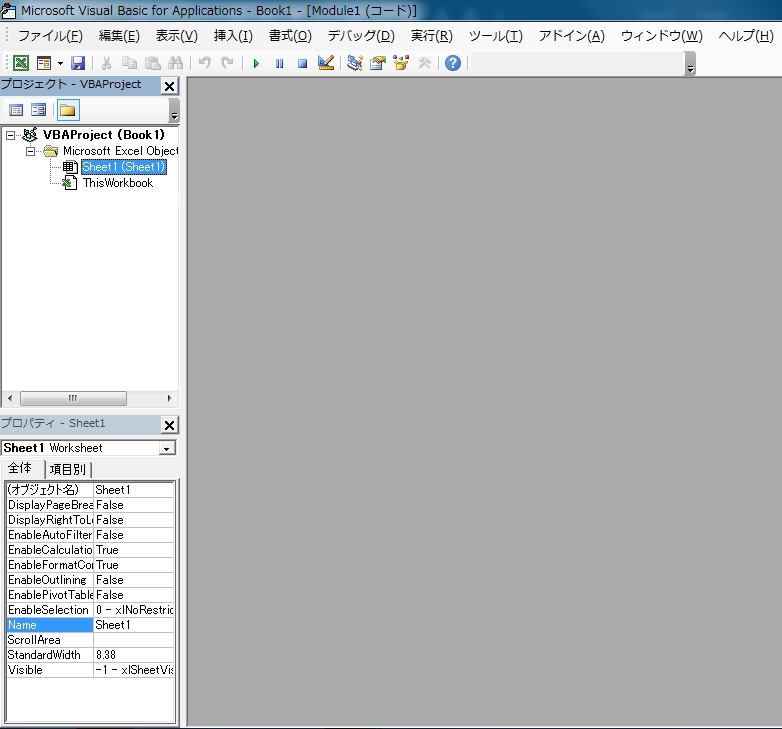Close the Properties - Sheet1 panel
Viewport: 782px width, 729px height.
click(170, 425)
